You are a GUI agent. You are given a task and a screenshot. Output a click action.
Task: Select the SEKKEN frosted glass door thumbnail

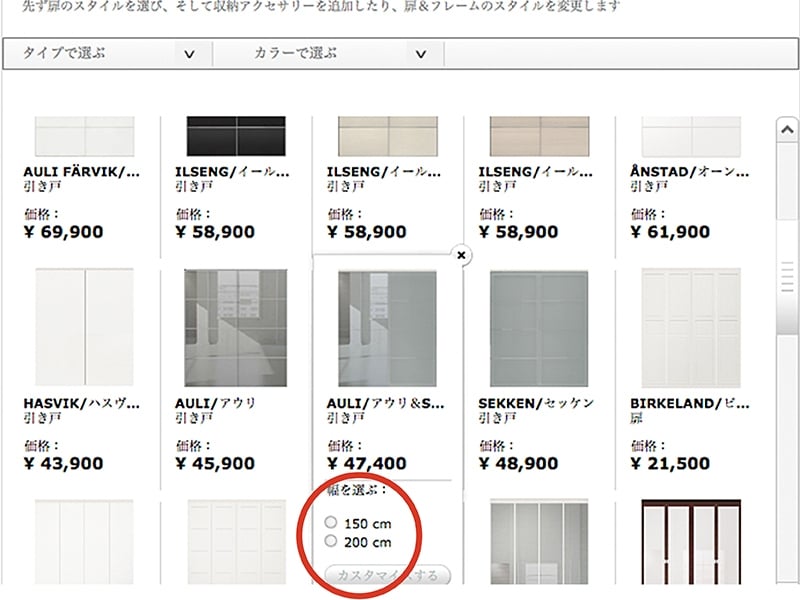[x=540, y=327]
